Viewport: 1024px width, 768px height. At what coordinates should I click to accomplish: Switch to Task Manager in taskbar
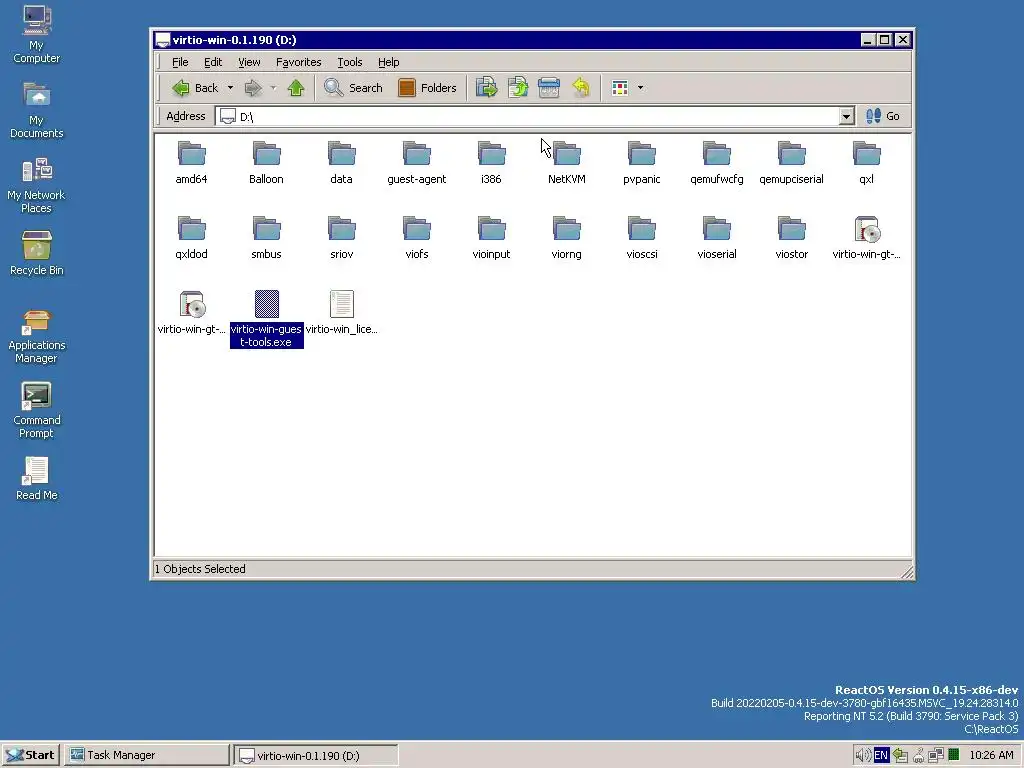pos(147,755)
